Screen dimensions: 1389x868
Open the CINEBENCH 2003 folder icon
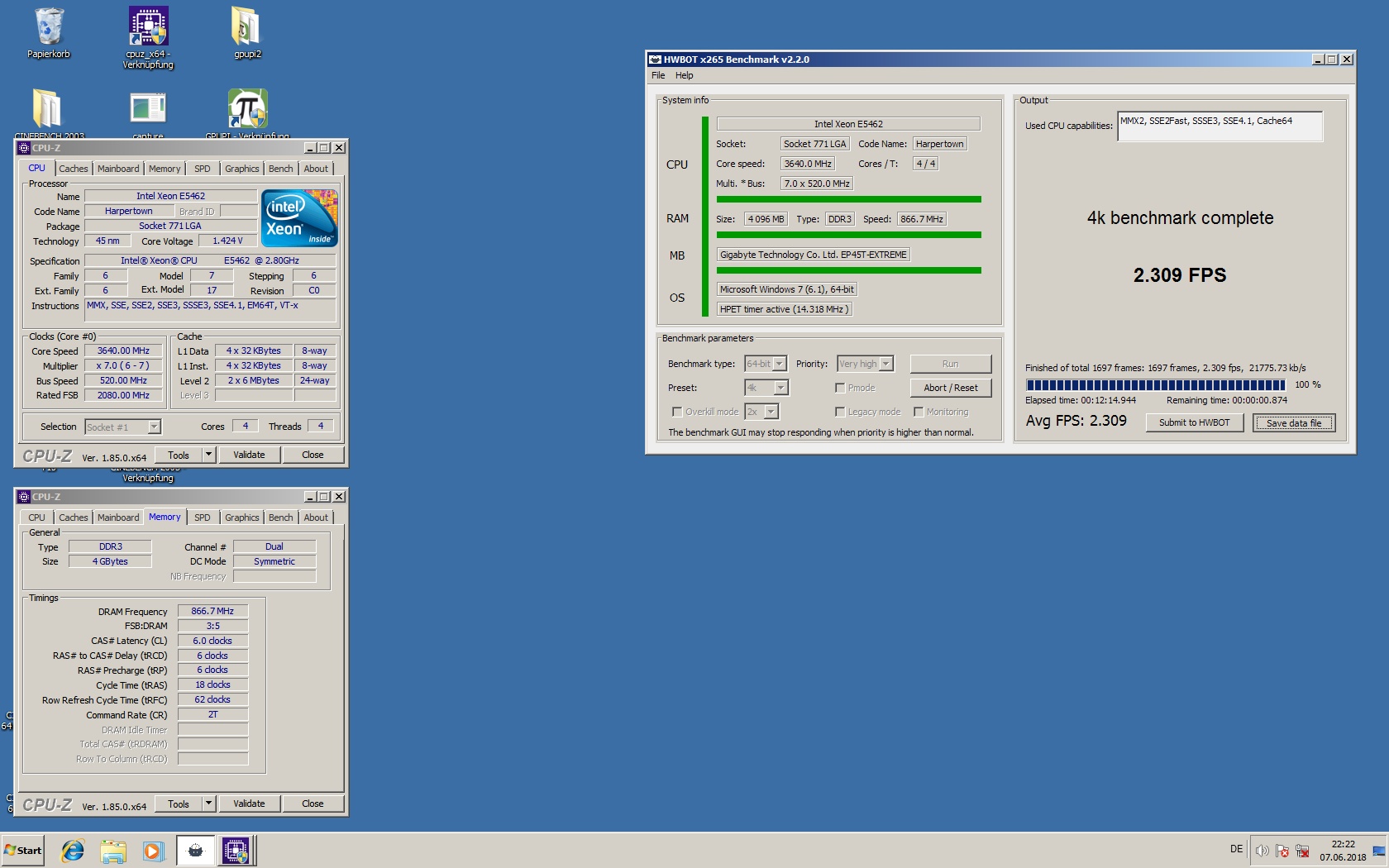click(49, 113)
